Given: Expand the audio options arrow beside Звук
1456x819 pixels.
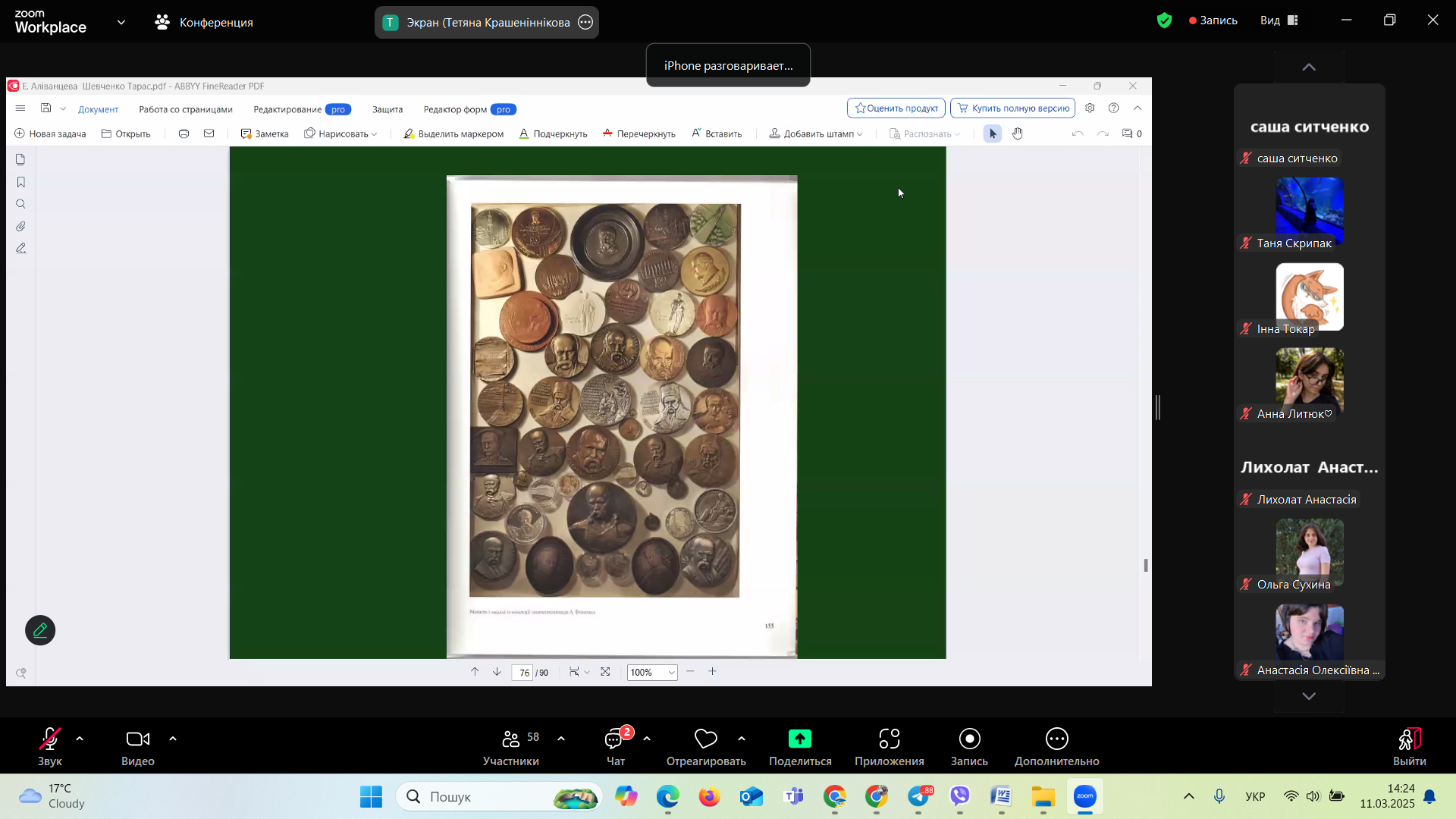Looking at the screenshot, I should (x=80, y=739).
